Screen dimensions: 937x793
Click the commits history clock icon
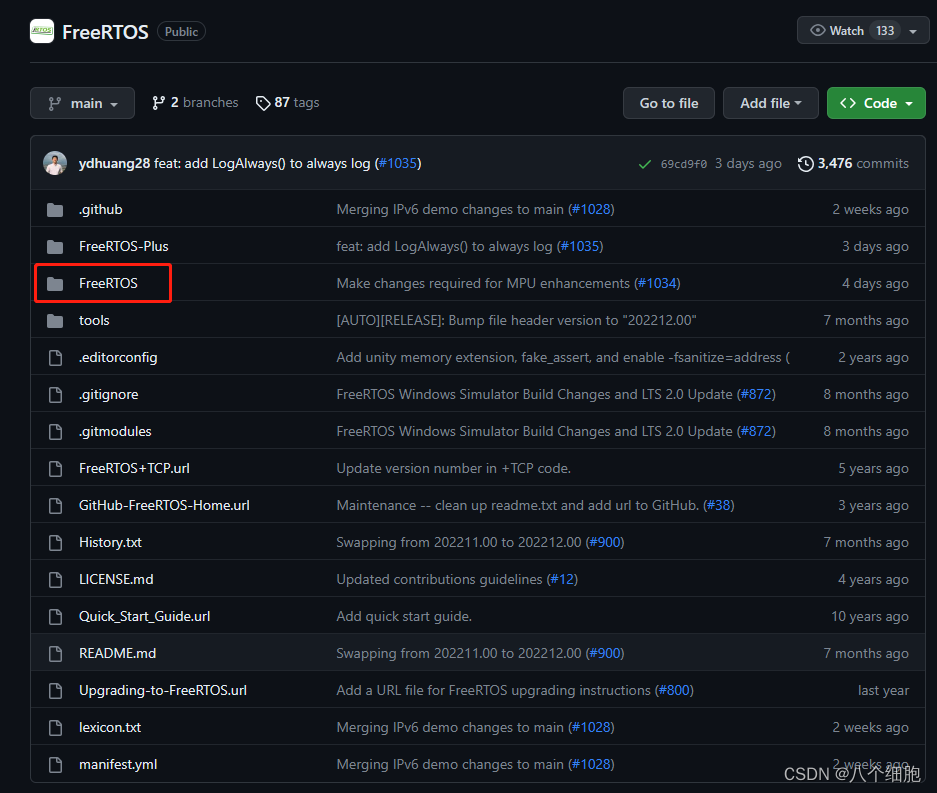805,164
